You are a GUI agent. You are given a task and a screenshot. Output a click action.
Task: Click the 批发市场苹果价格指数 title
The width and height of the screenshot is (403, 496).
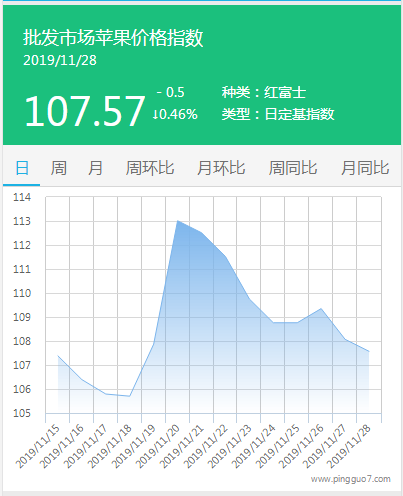pyautogui.click(x=113, y=37)
